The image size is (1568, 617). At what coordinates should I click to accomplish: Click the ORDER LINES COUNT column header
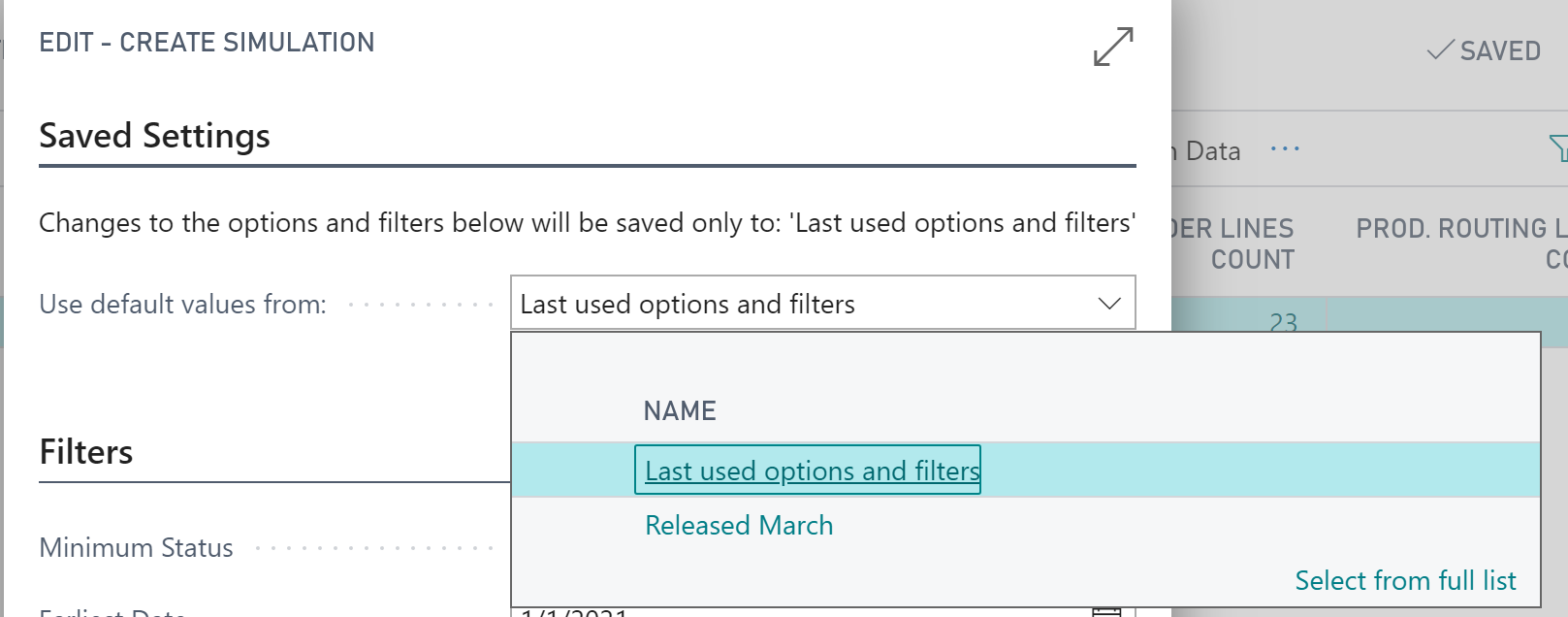point(1232,244)
